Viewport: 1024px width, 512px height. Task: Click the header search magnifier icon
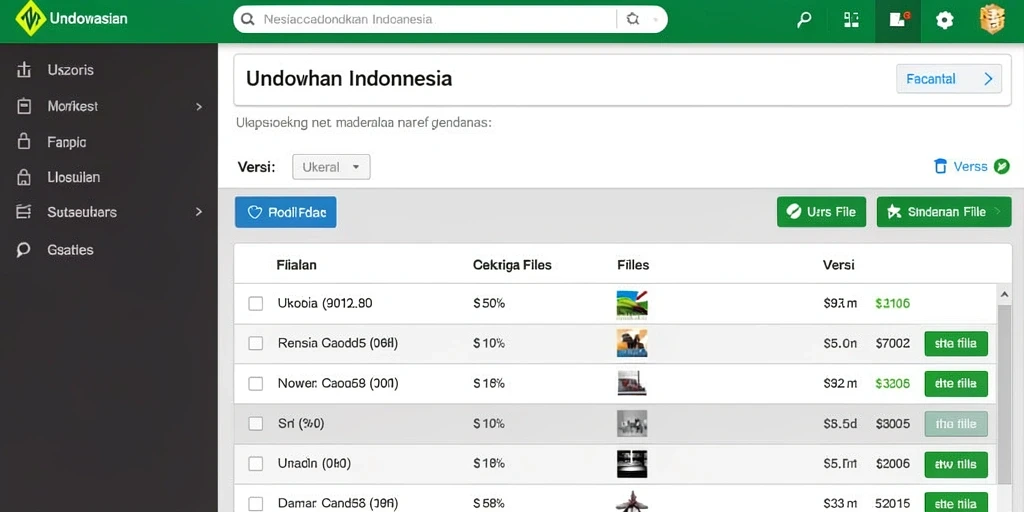tap(804, 20)
